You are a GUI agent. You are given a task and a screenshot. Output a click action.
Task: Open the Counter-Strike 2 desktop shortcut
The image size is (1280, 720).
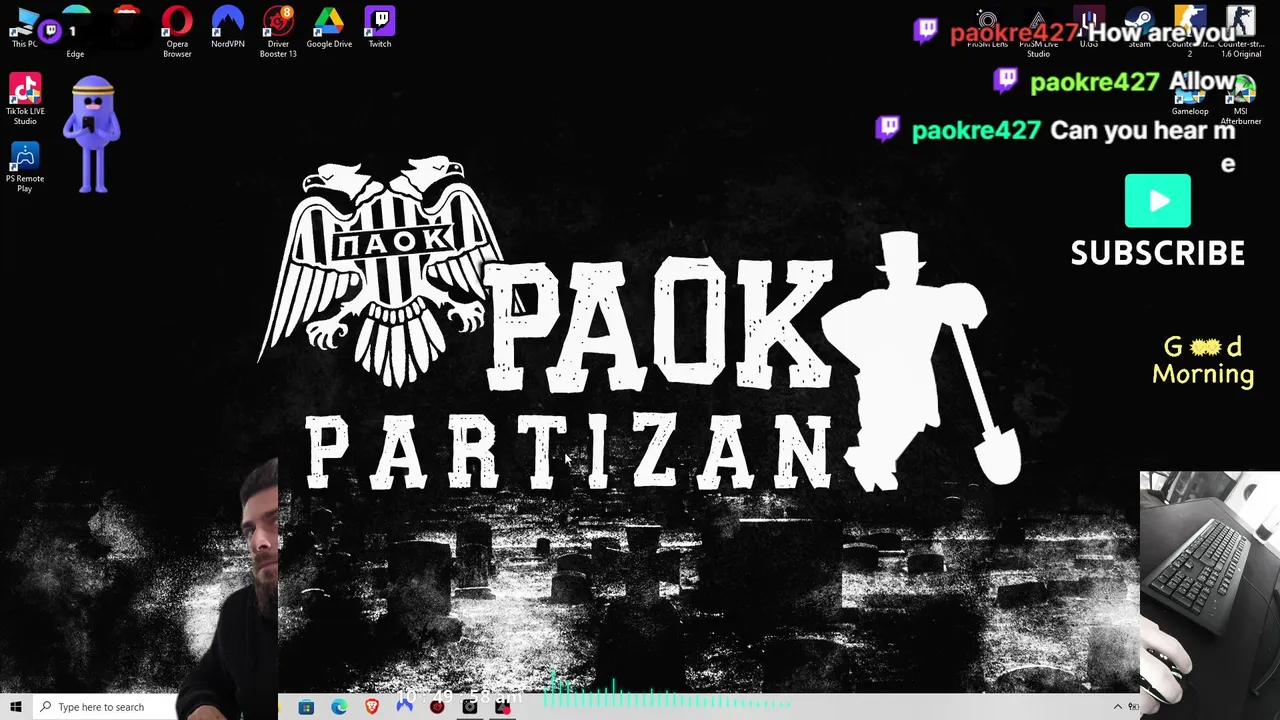[x=1190, y=31]
